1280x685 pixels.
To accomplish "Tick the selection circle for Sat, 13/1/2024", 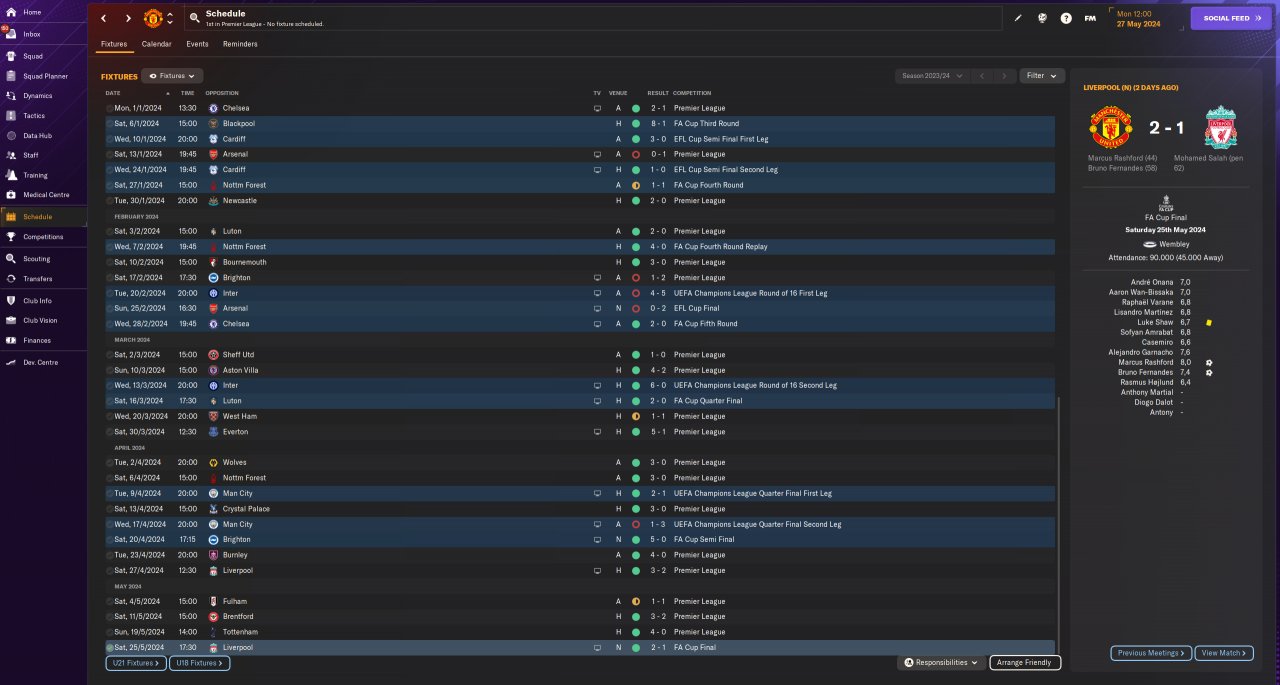I will [110, 154].
